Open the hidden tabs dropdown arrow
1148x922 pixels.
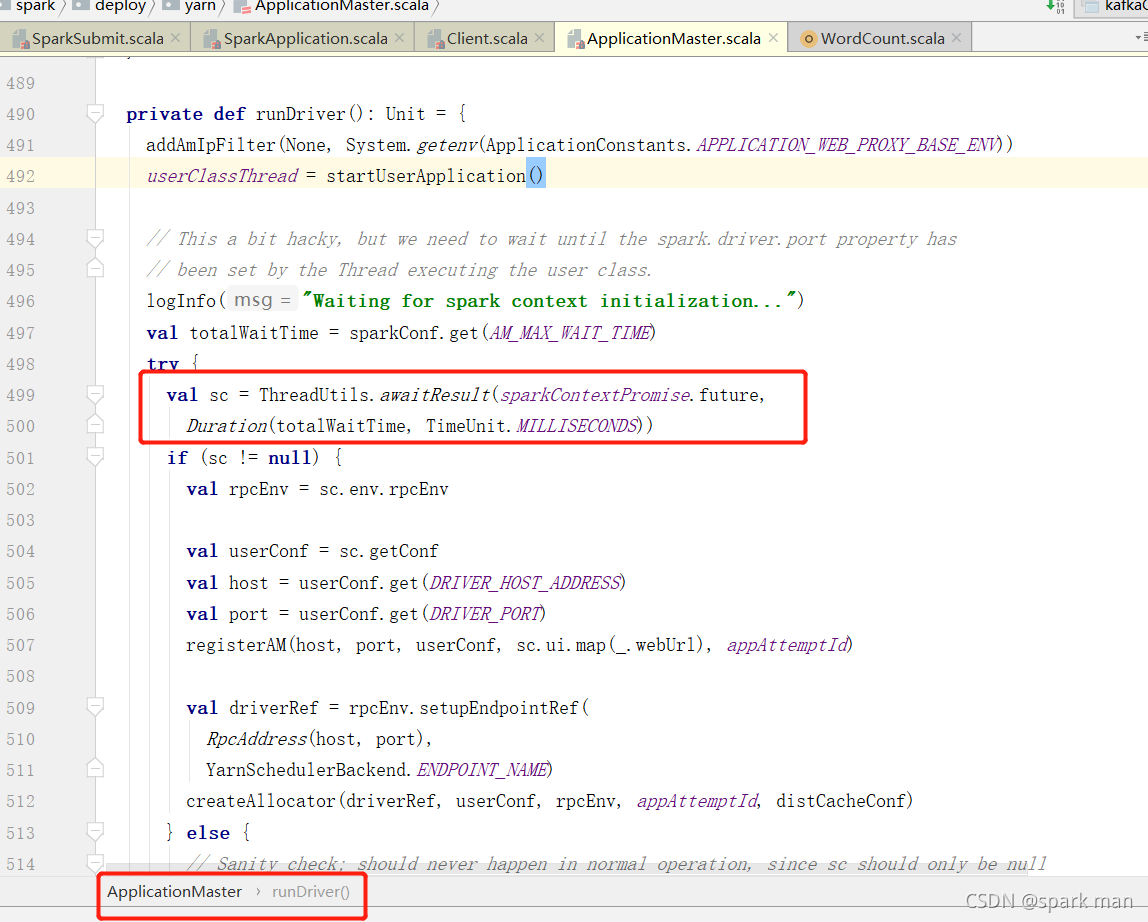coord(1141,37)
